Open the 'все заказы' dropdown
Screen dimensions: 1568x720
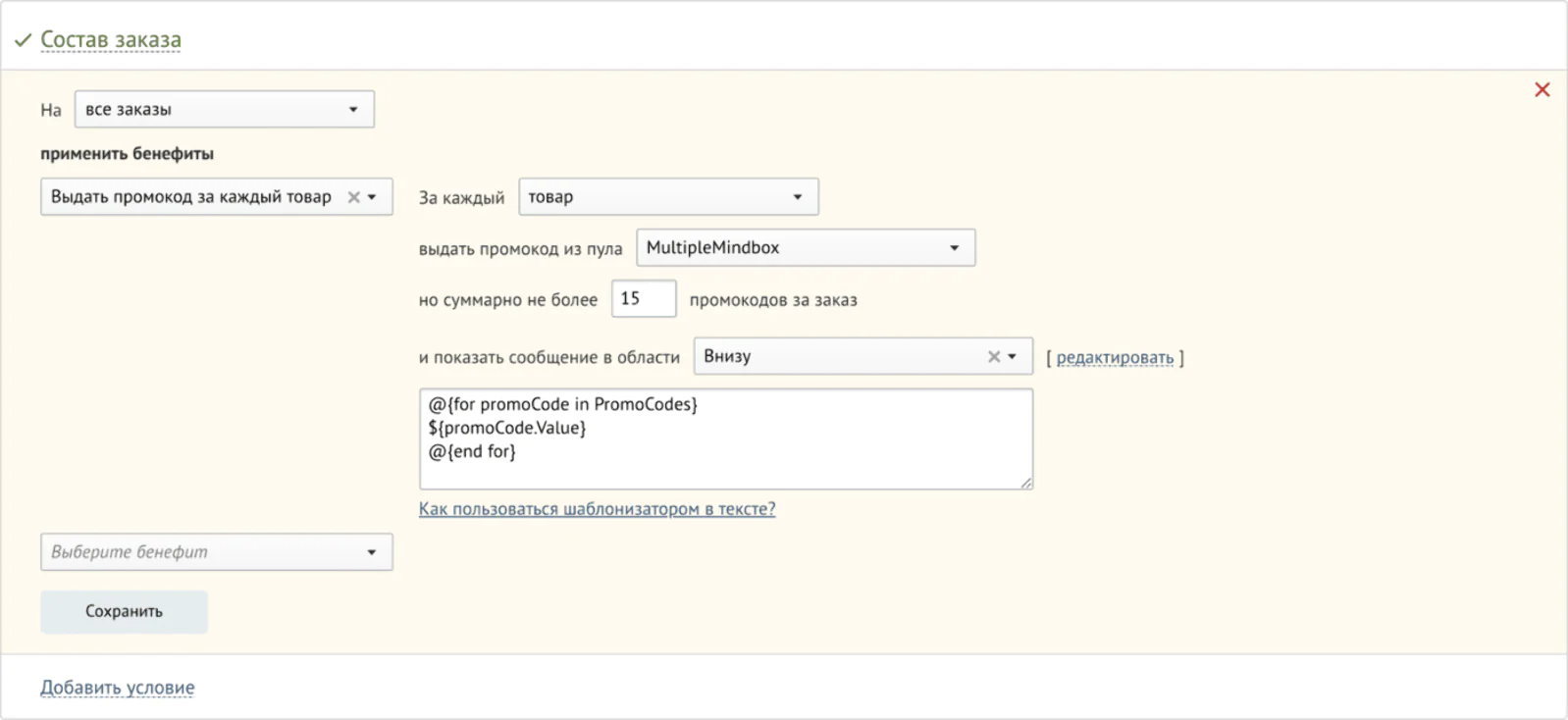pos(225,109)
